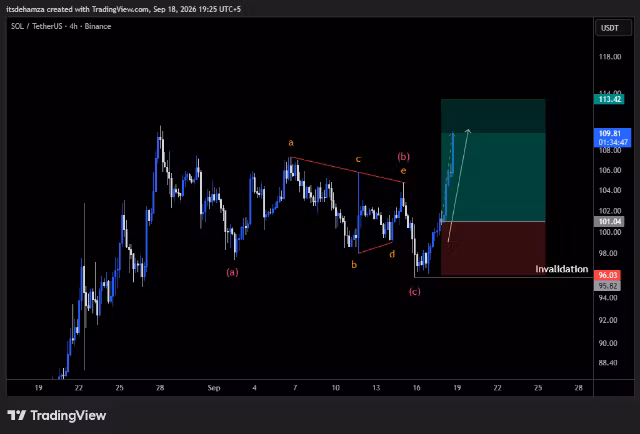The image size is (640, 434).
Task: Click the 96.03 stop price label
Action: [607, 275]
